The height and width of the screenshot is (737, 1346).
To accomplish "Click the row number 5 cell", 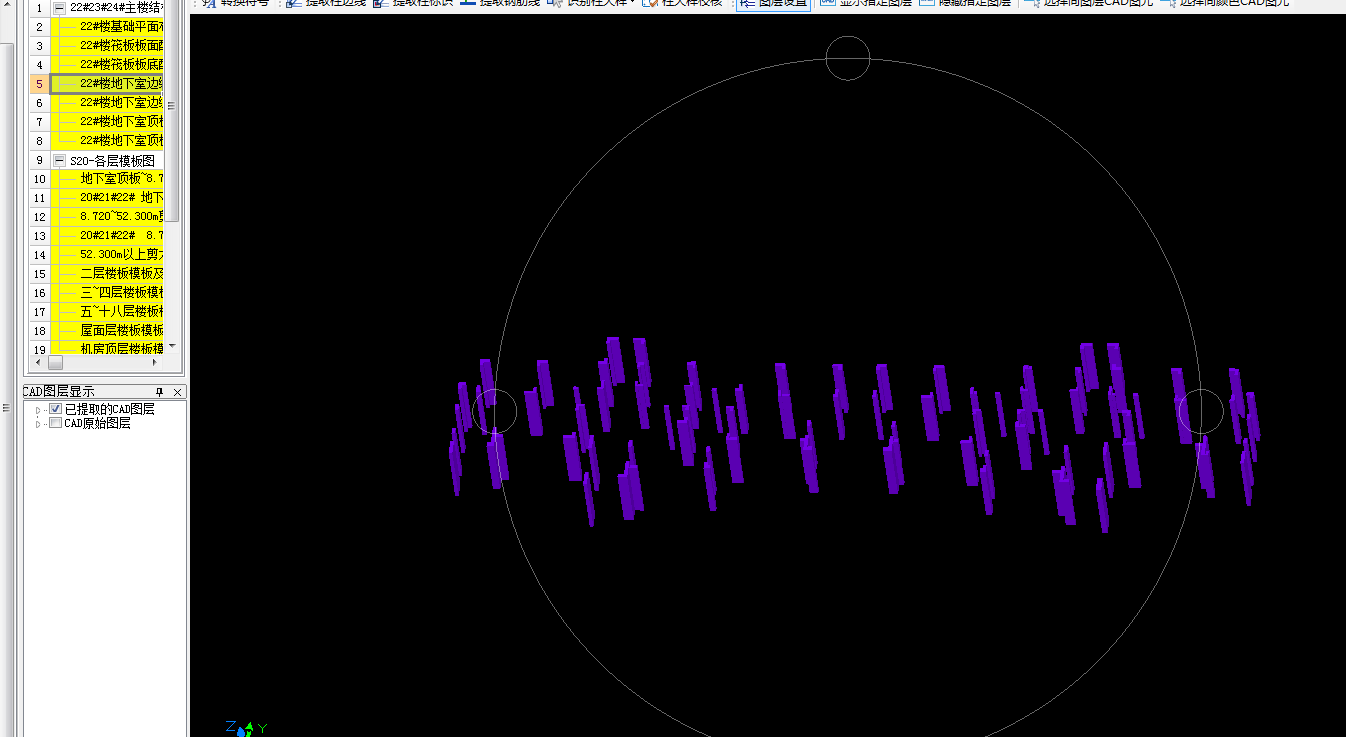I will coord(38,83).
